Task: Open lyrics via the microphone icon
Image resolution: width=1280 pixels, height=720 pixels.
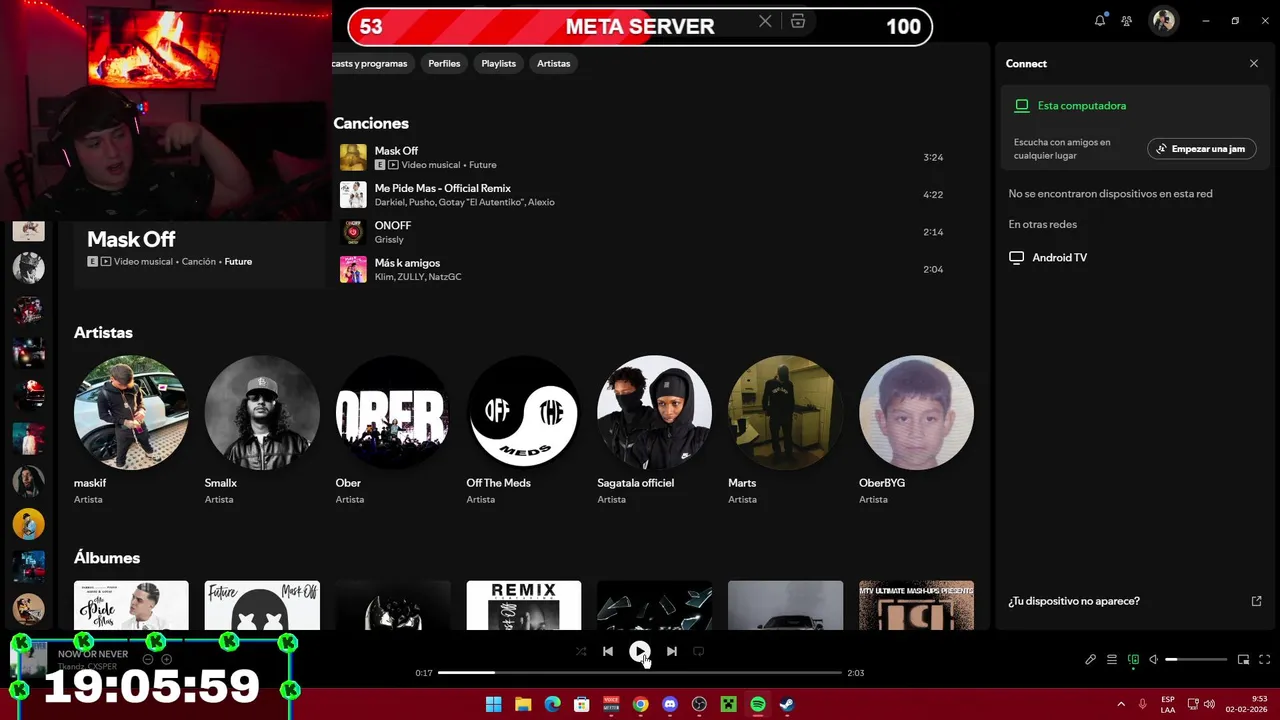Action: 1091,659
